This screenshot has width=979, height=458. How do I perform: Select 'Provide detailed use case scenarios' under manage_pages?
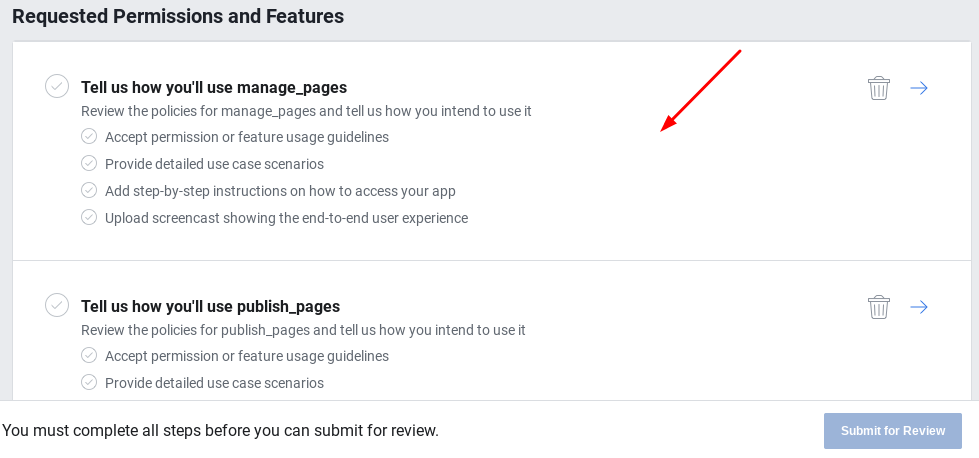coord(214,164)
